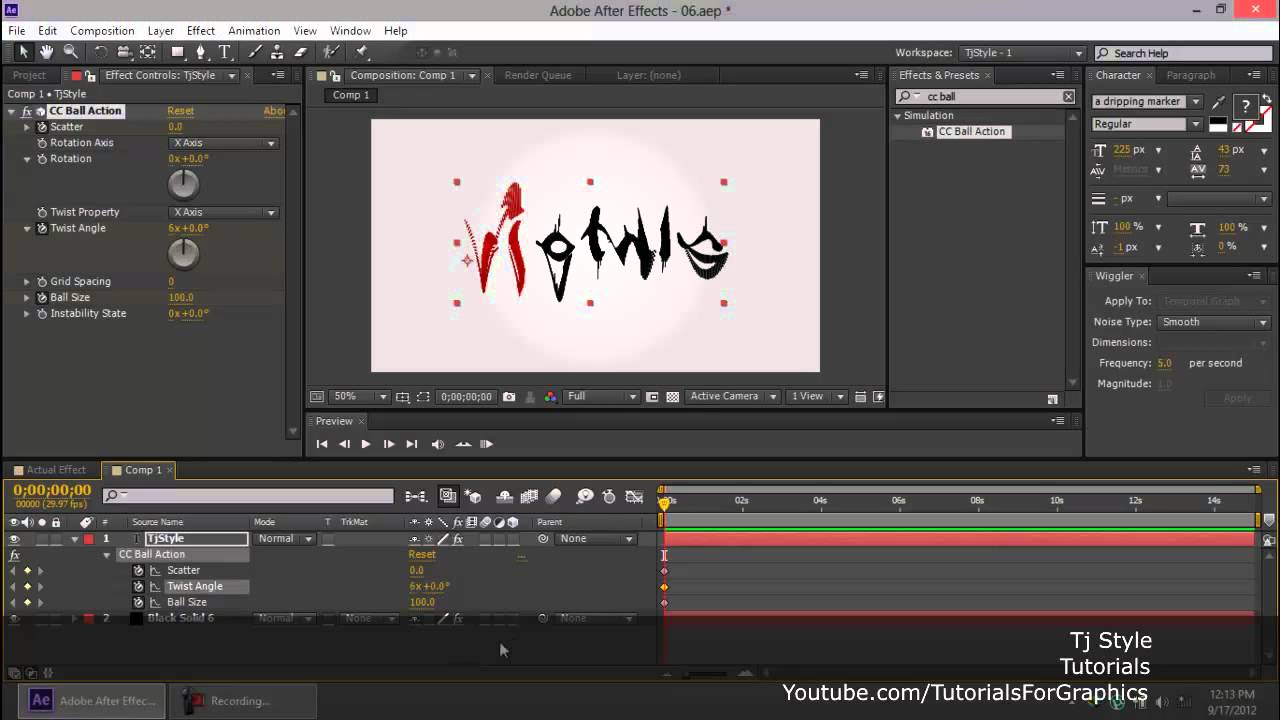Click the Twist Angle dial knob

tap(183, 254)
